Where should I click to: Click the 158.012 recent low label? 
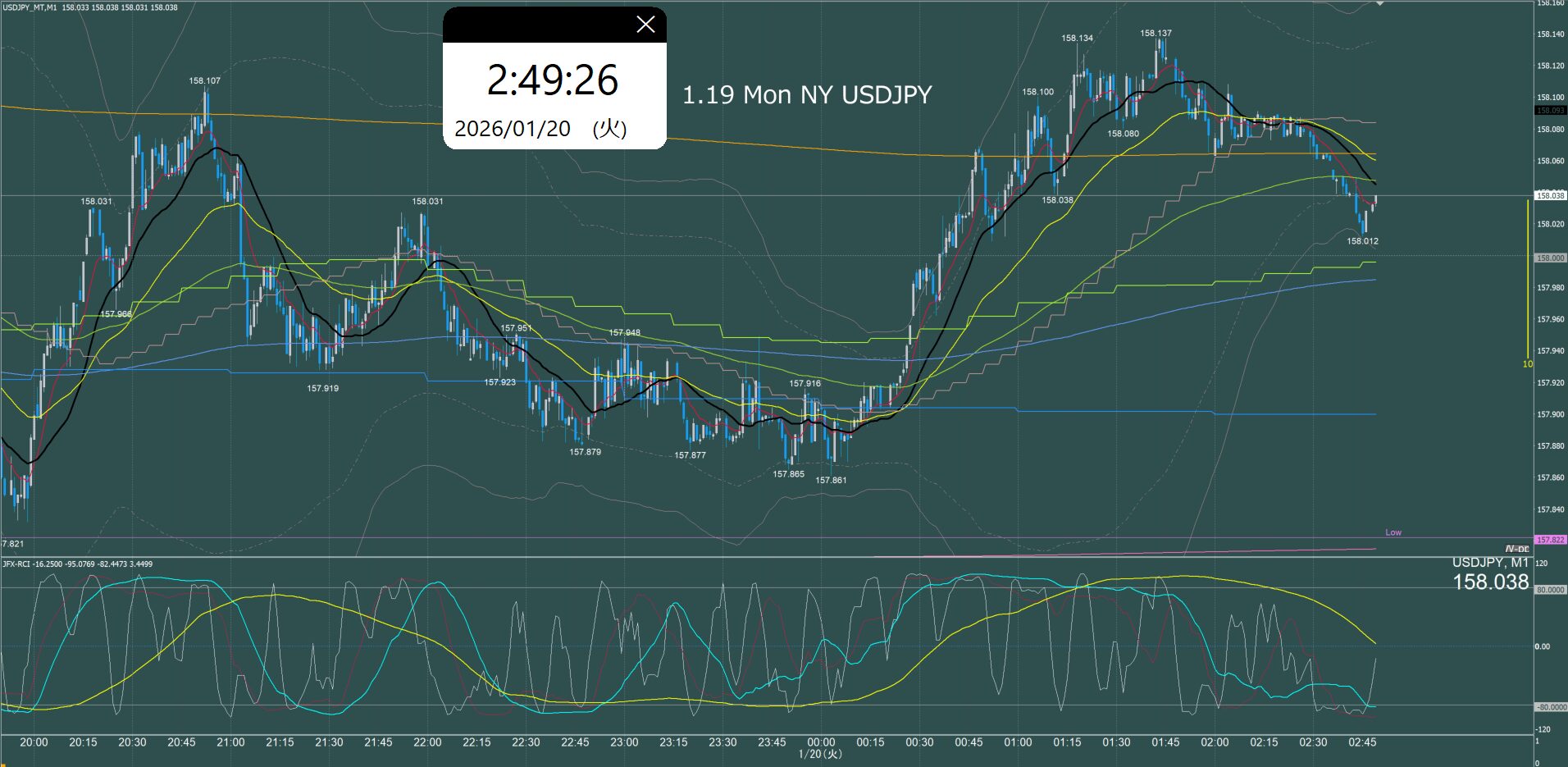click(x=1362, y=241)
